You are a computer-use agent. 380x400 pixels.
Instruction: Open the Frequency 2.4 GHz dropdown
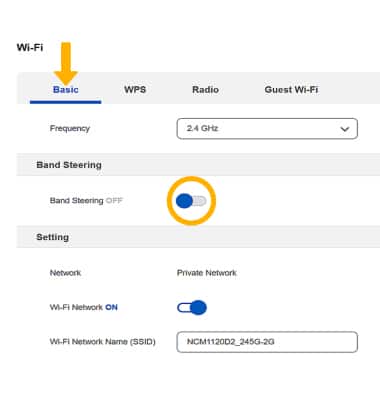coord(267,128)
